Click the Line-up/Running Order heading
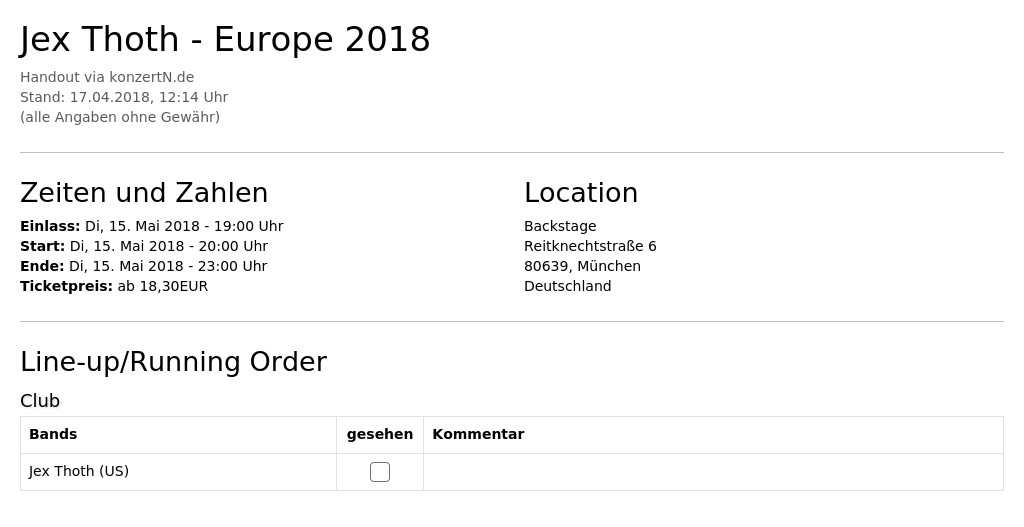Viewport: 1024px width, 527px height. point(174,362)
